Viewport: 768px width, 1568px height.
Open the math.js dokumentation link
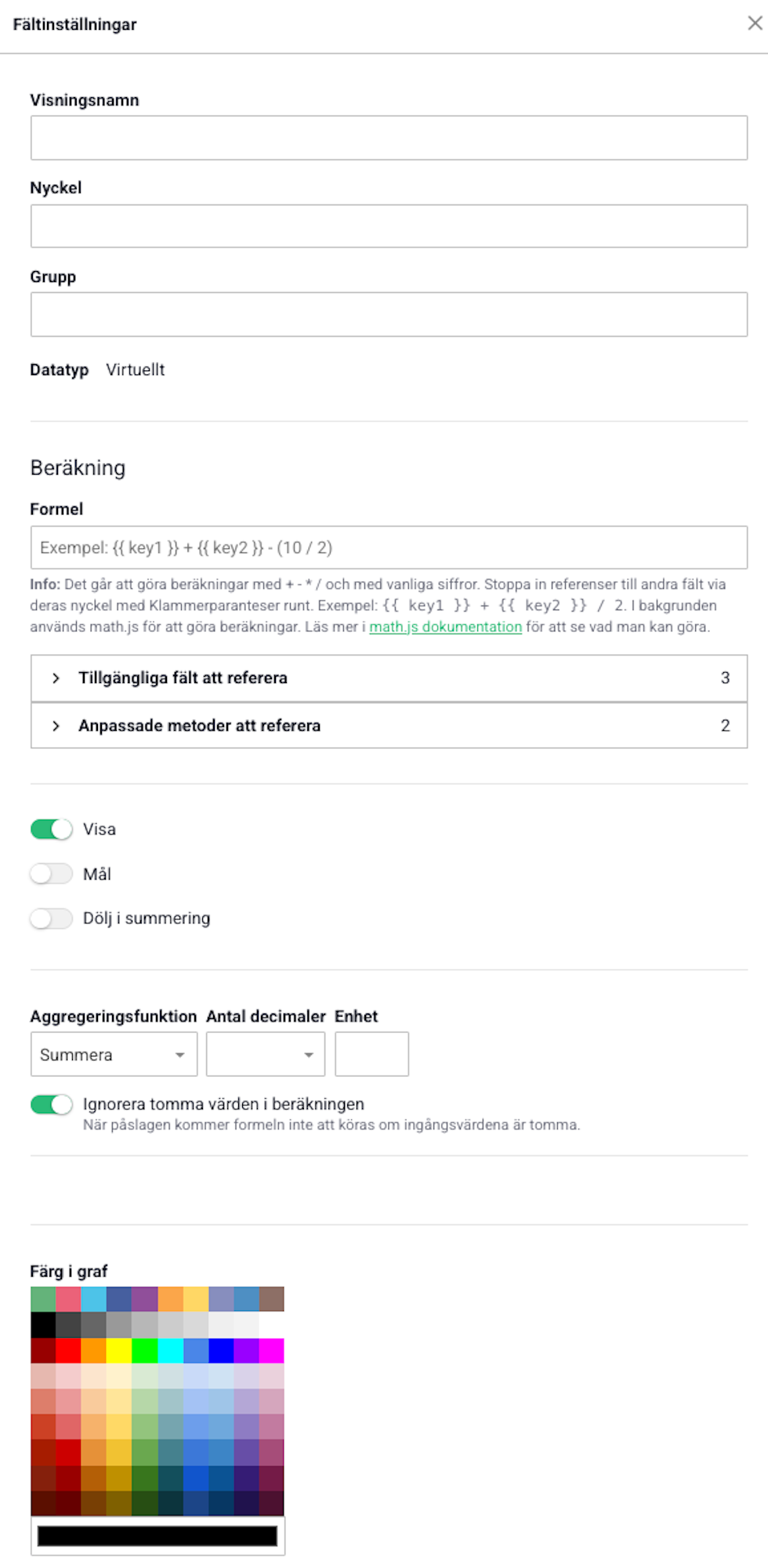click(x=445, y=627)
